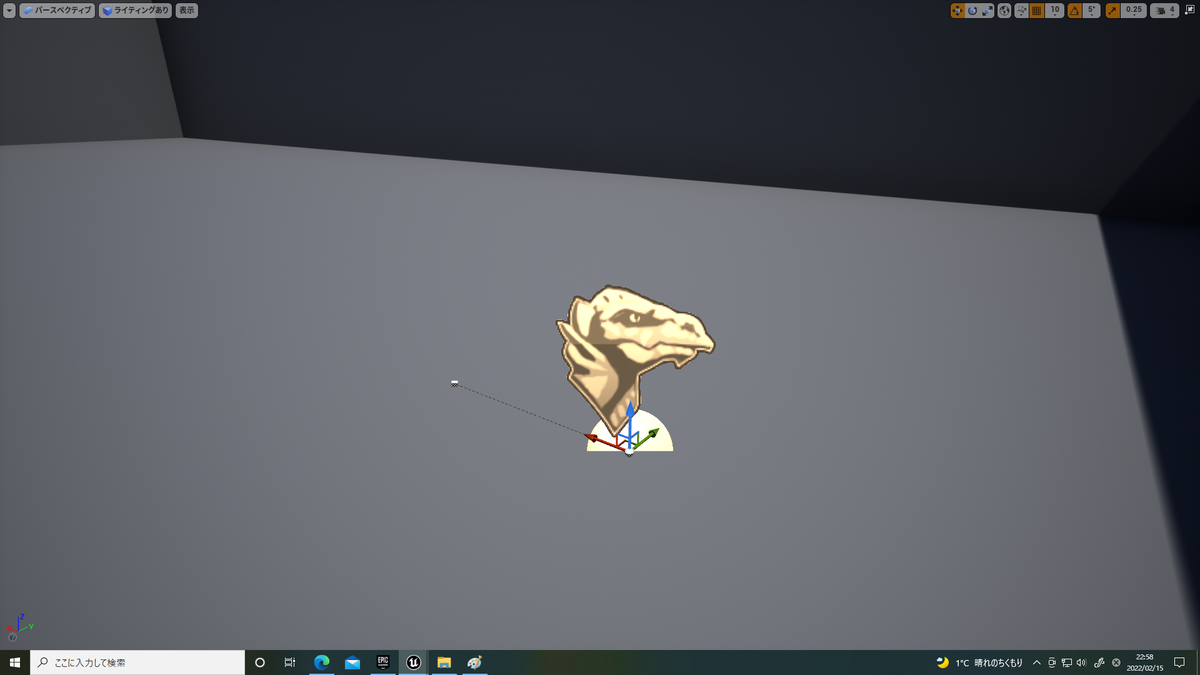This screenshot has width=1200, height=675.
Task: Select the Scale tool
Action: coord(986,9)
